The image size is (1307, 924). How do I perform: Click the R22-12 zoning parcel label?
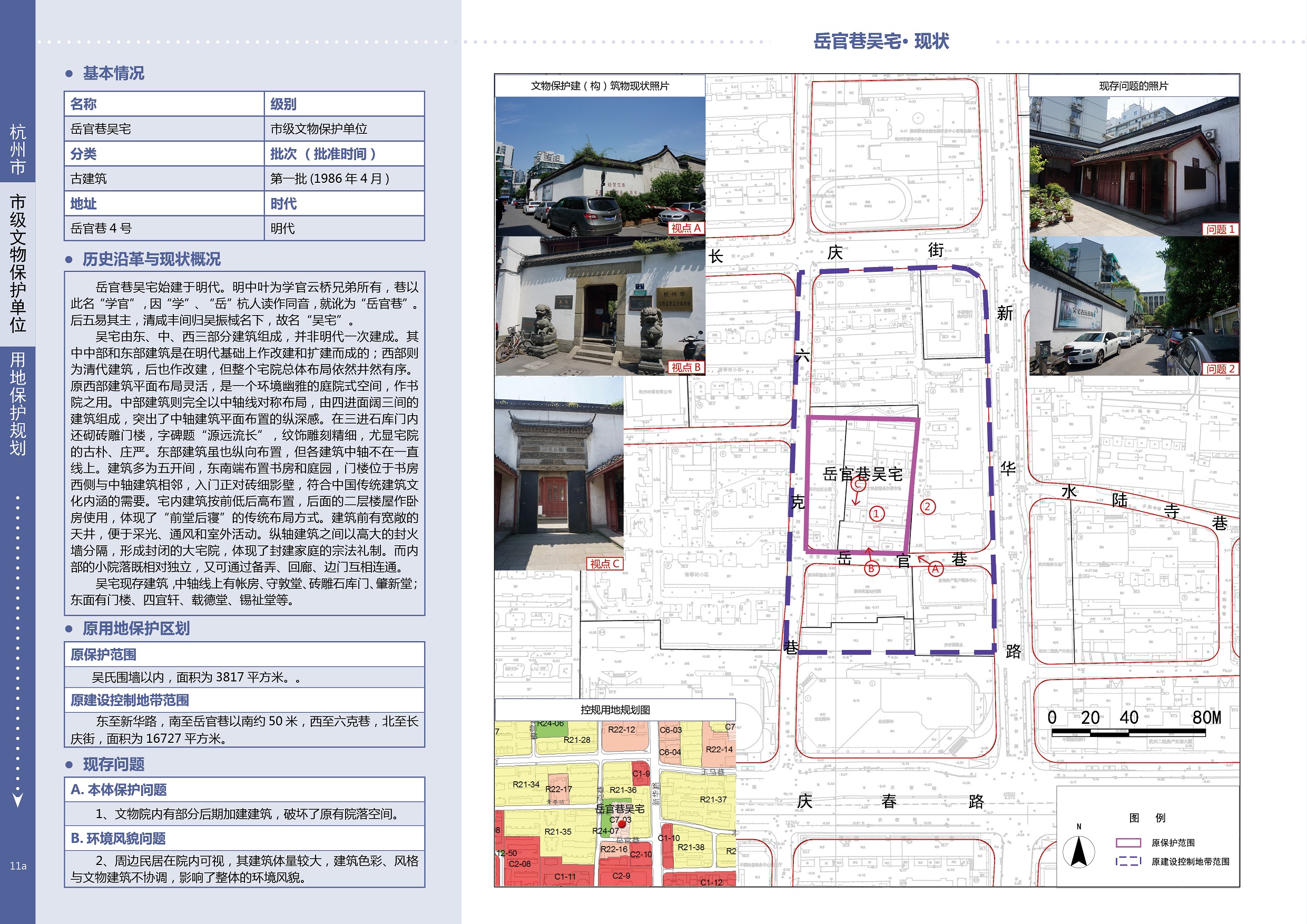tap(621, 729)
